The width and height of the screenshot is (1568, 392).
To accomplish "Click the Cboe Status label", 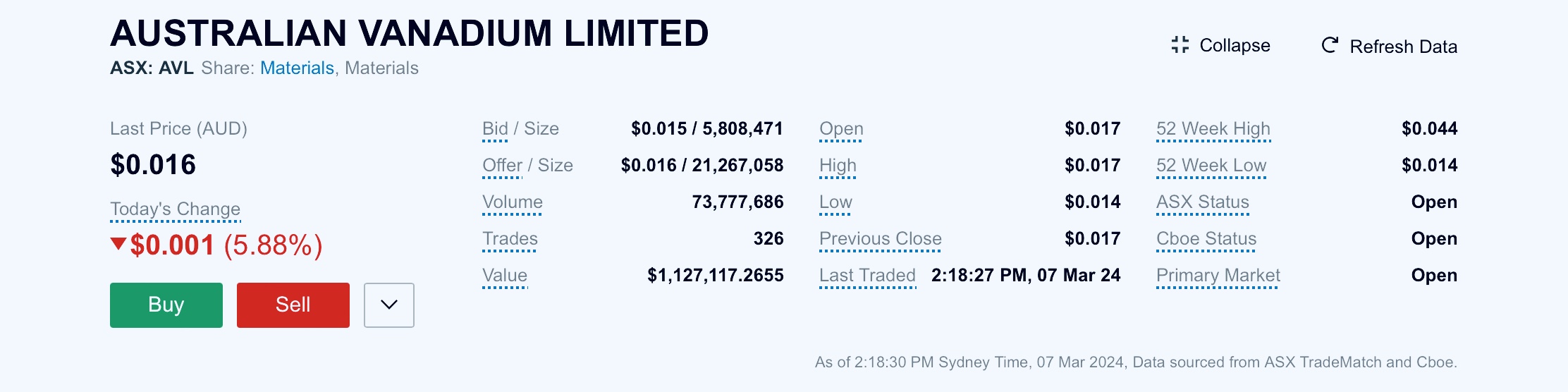I will pyautogui.click(x=1206, y=239).
